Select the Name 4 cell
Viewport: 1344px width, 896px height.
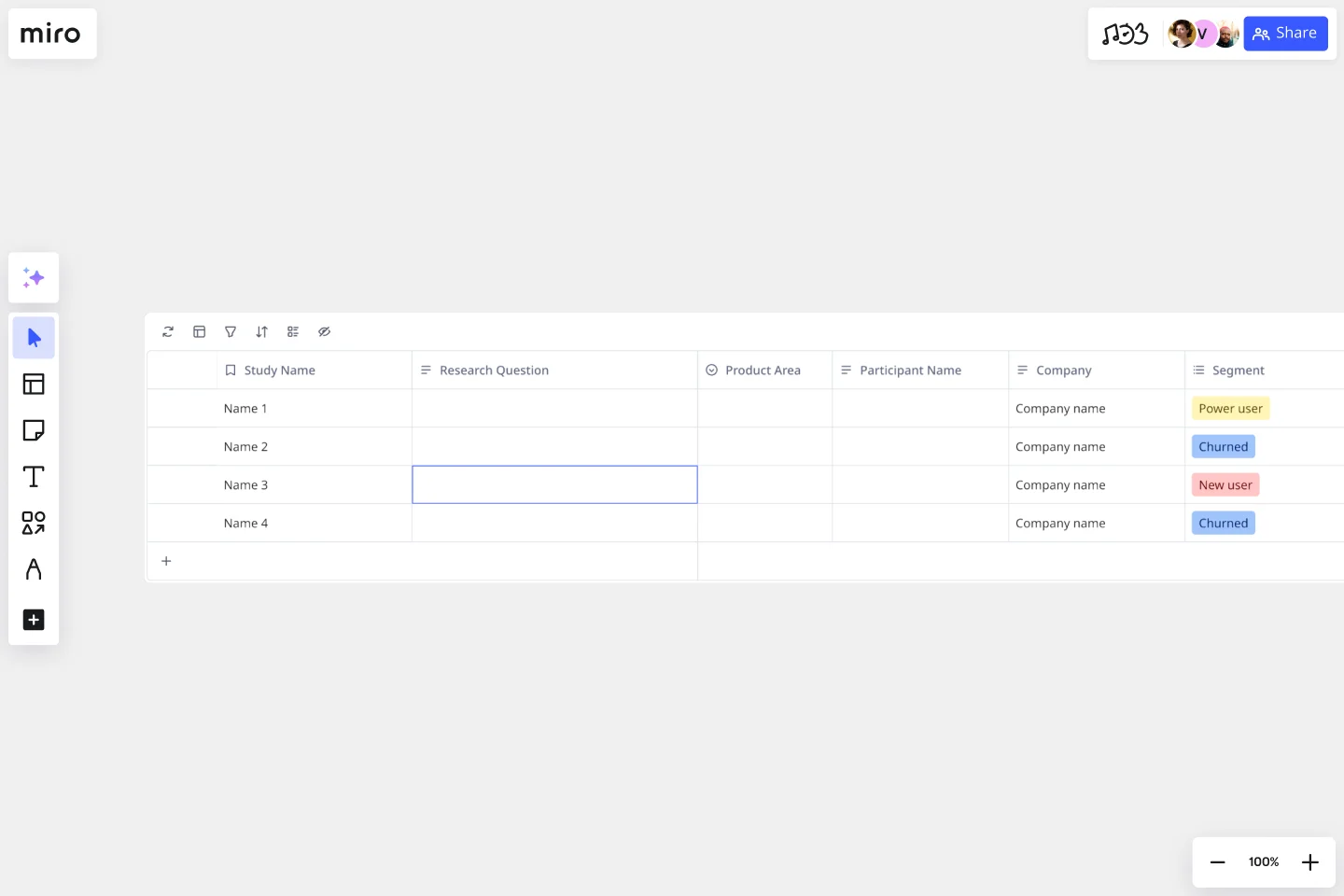click(314, 524)
